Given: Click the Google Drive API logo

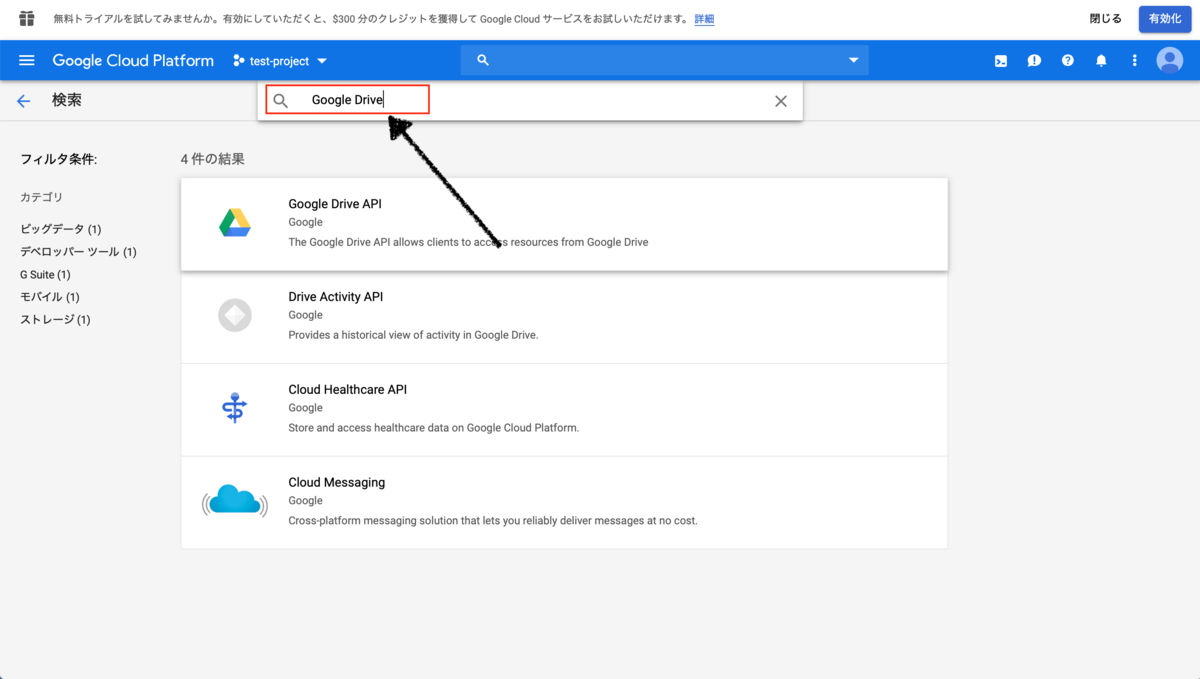Looking at the screenshot, I should point(235,223).
